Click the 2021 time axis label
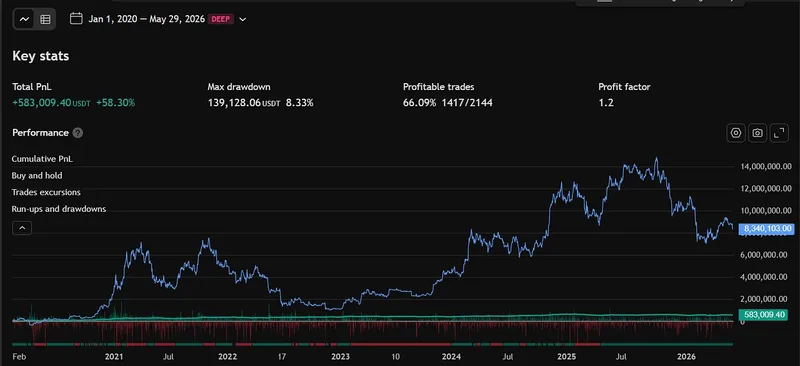 point(114,356)
